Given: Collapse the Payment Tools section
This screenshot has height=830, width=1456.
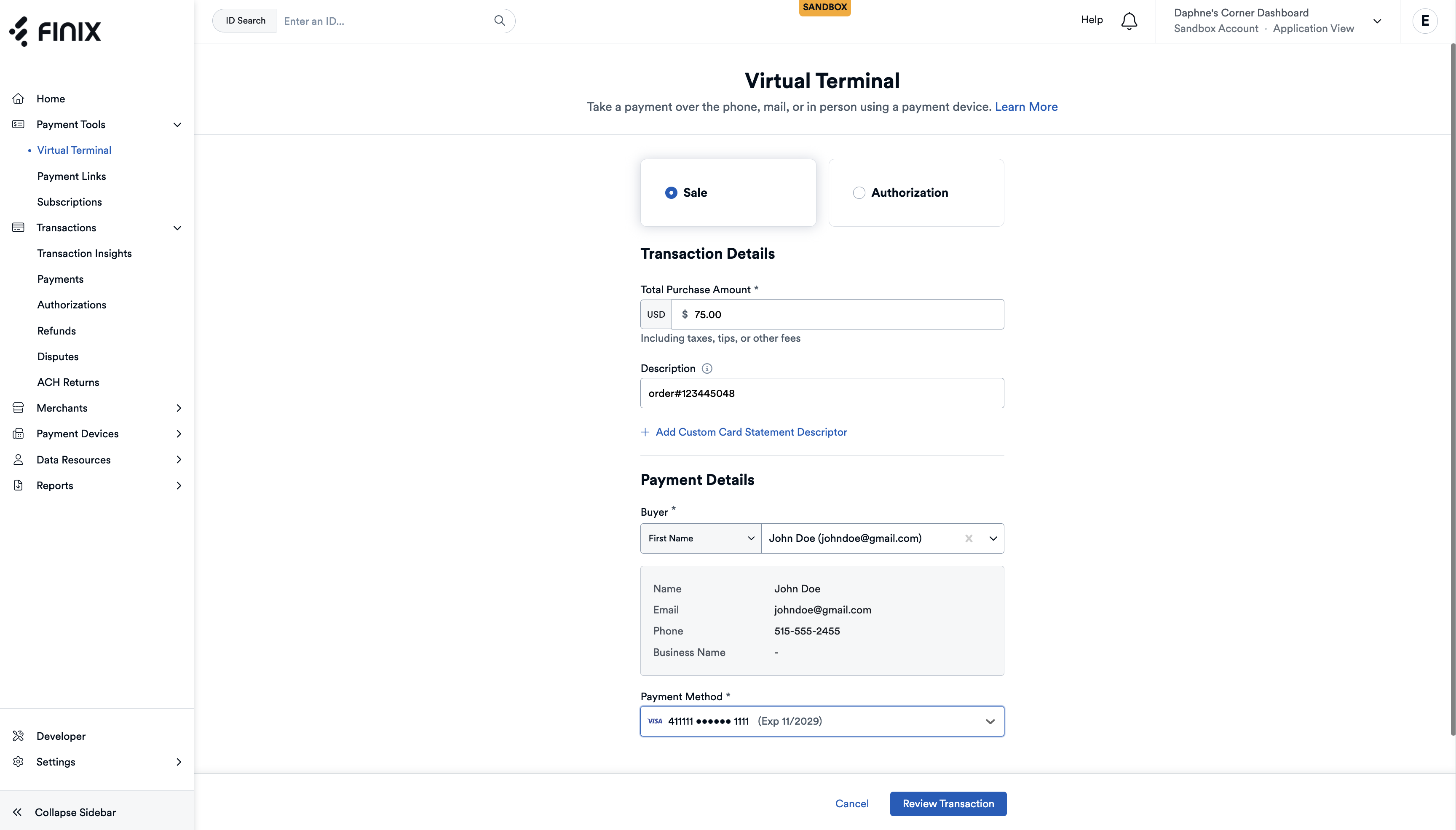Looking at the screenshot, I should point(177,124).
